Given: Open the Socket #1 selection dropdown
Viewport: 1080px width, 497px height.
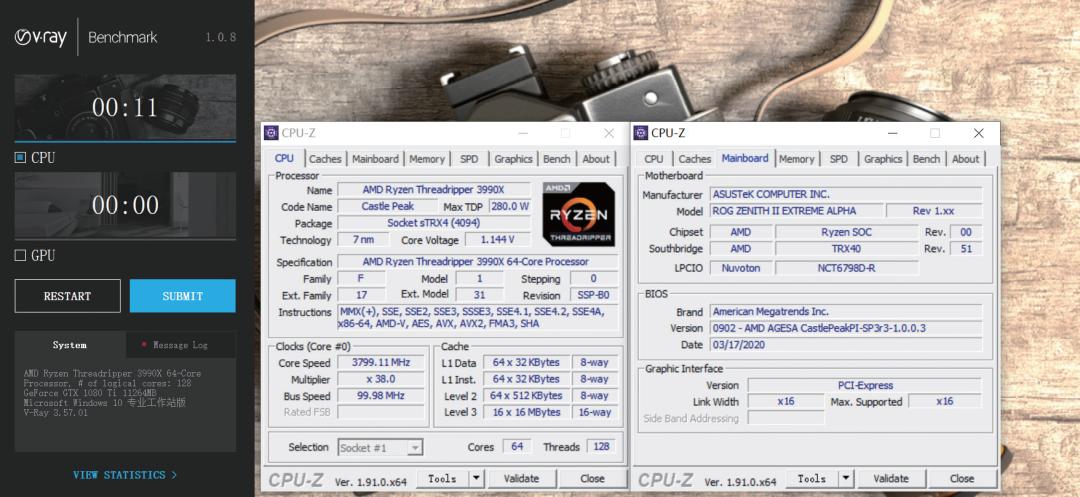Looking at the screenshot, I should coord(380,447).
